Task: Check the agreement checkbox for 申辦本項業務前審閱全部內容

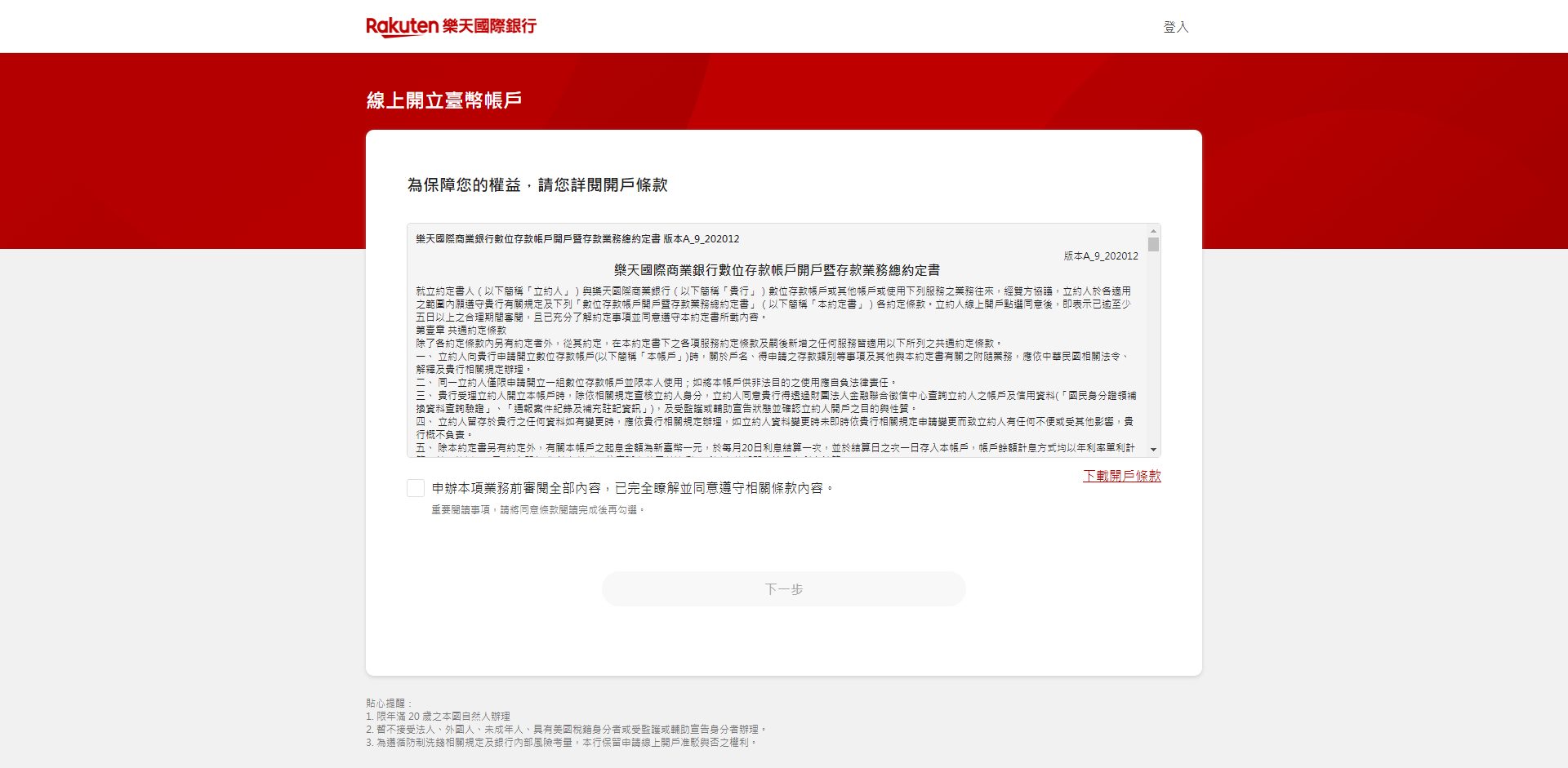Action: click(x=416, y=488)
